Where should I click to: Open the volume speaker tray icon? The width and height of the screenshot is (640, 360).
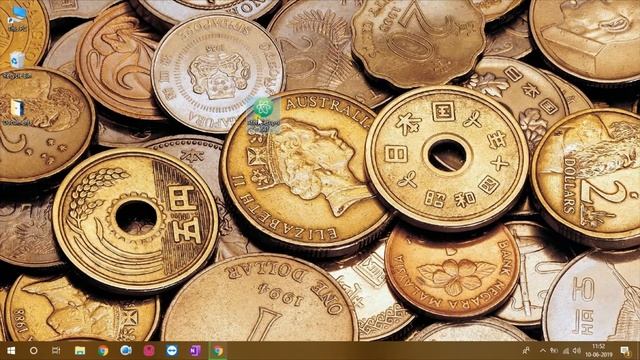tap(576, 351)
